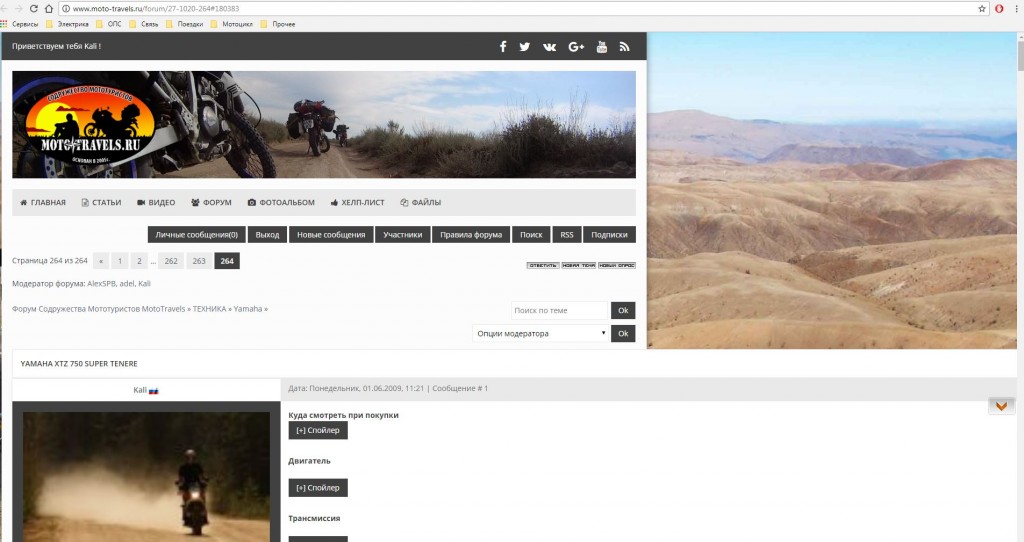
Task: Open the Facebook social icon
Action: coord(503,46)
